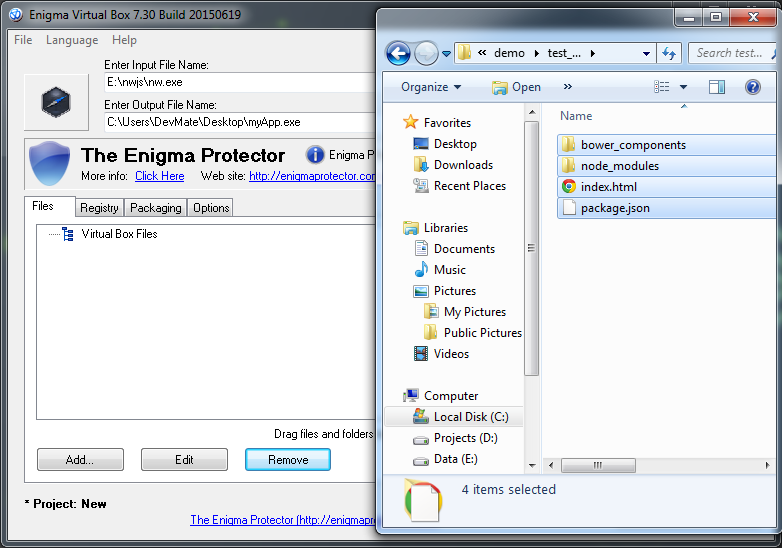The height and width of the screenshot is (548, 782).
Task: Toggle the preview pane icon
Action: point(717,87)
